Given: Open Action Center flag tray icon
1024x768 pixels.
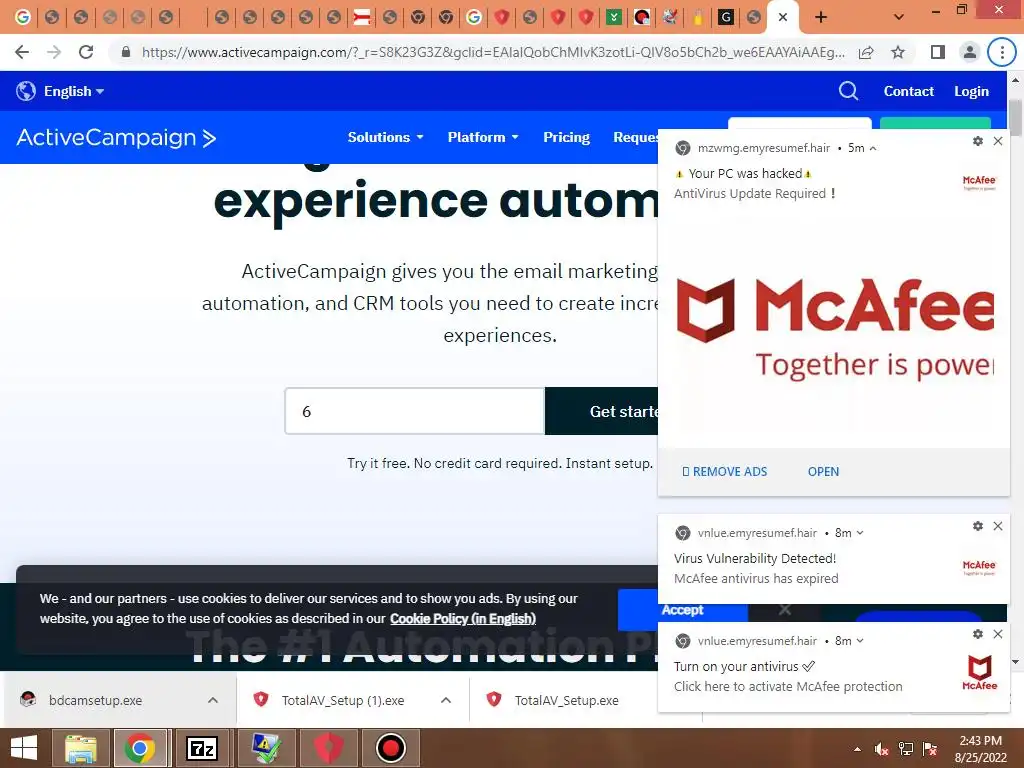Looking at the screenshot, I should 930,749.
